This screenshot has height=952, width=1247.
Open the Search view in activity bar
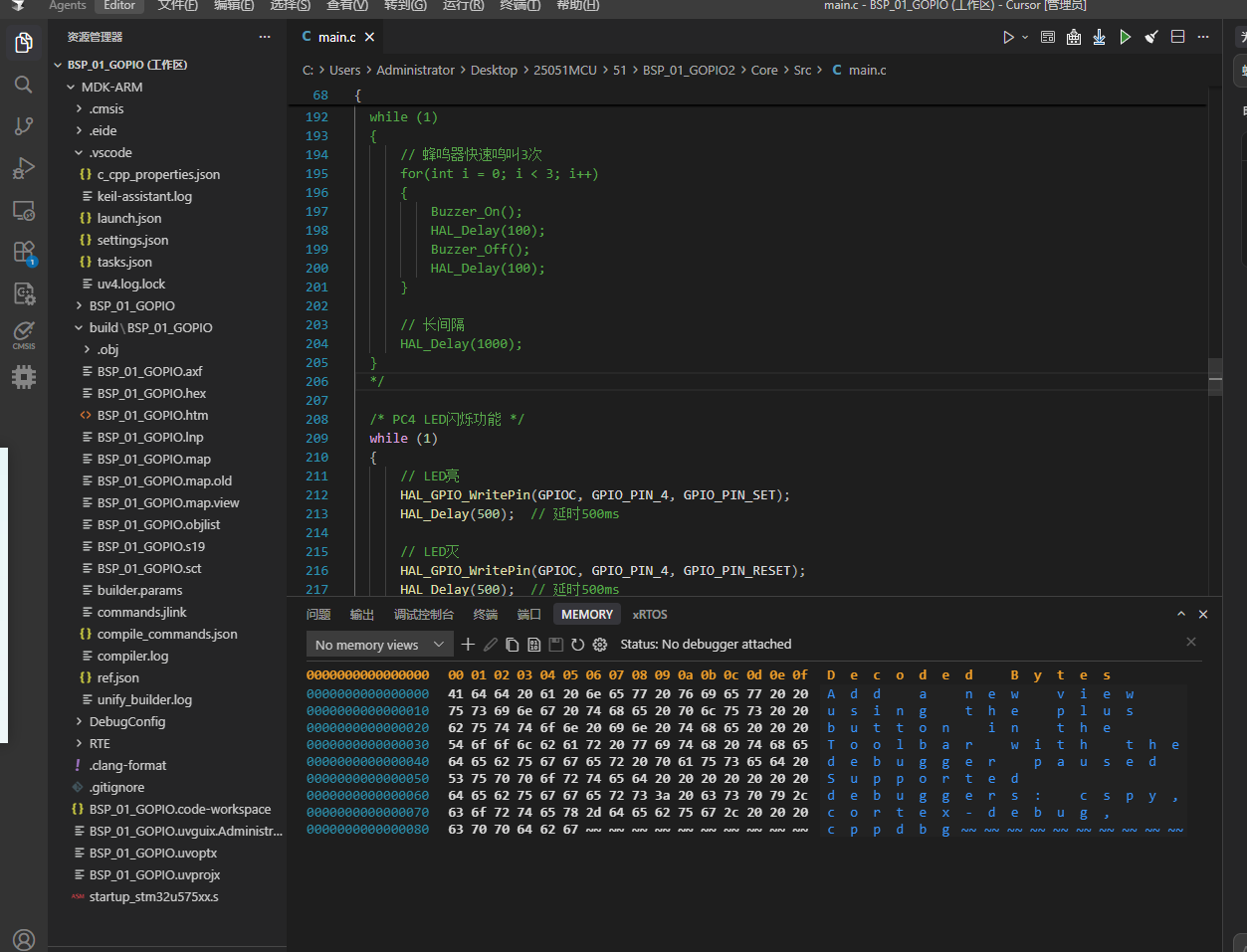[x=24, y=85]
